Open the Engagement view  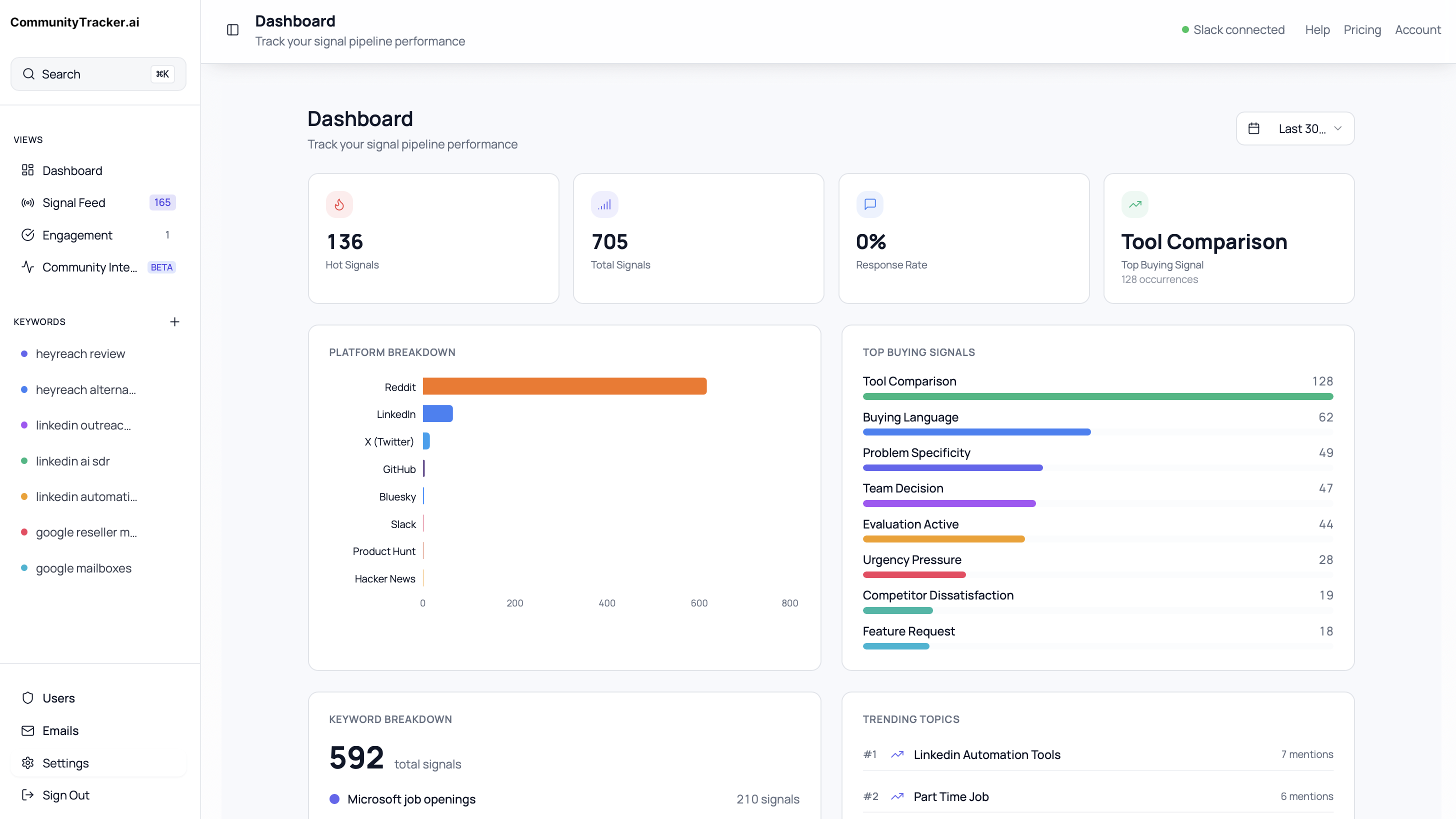77,234
